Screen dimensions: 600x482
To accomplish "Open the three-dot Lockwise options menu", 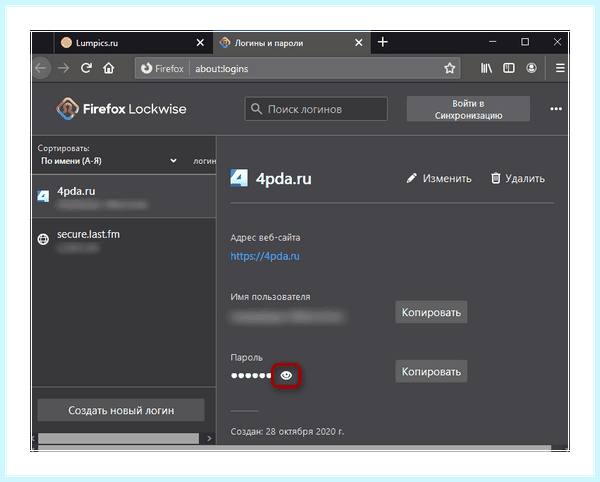I will coord(556,109).
